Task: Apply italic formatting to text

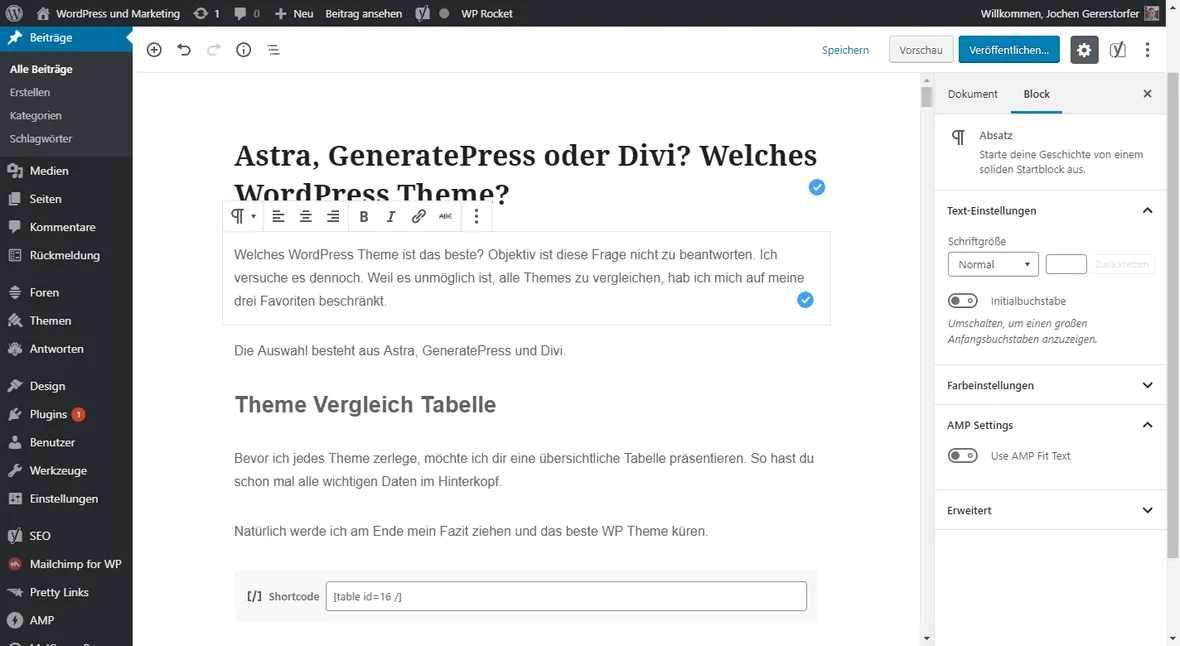Action: [391, 217]
